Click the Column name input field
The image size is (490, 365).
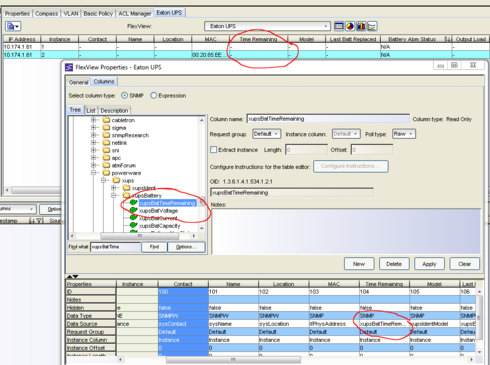[x=328, y=119]
